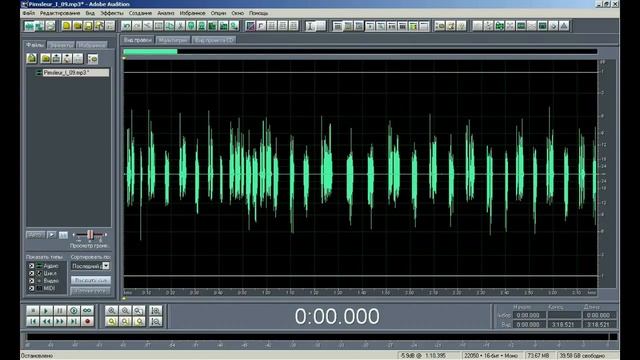Select the time selection (I-beam) tool
This screenshot has width=640, height=360.
310,27
